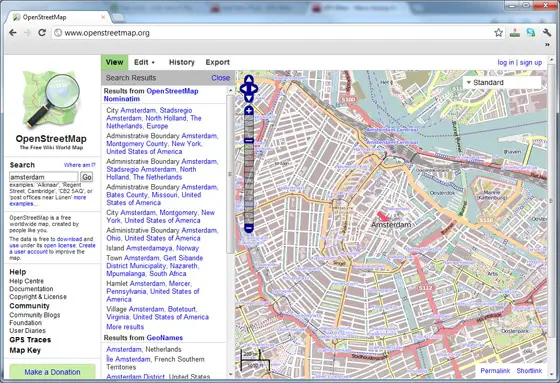Open a new browser tab
Image resolution: width=560 pixels, height=383 pixels.
click(119, 17)
